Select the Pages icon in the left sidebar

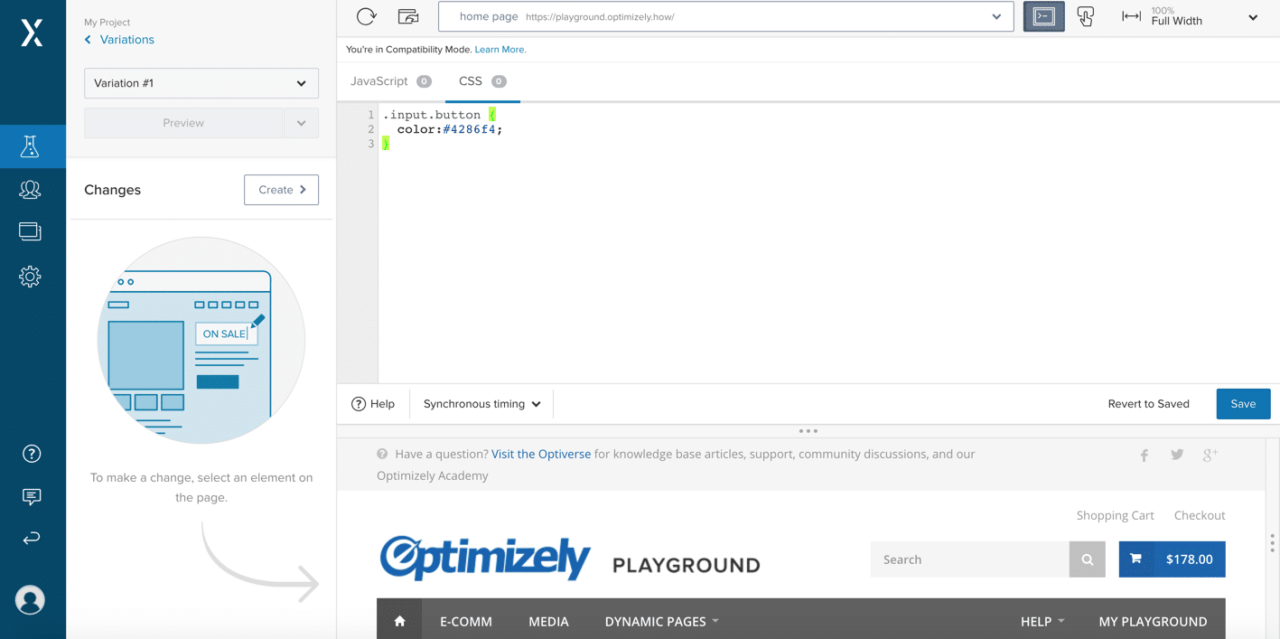click(x=31, y=231)
